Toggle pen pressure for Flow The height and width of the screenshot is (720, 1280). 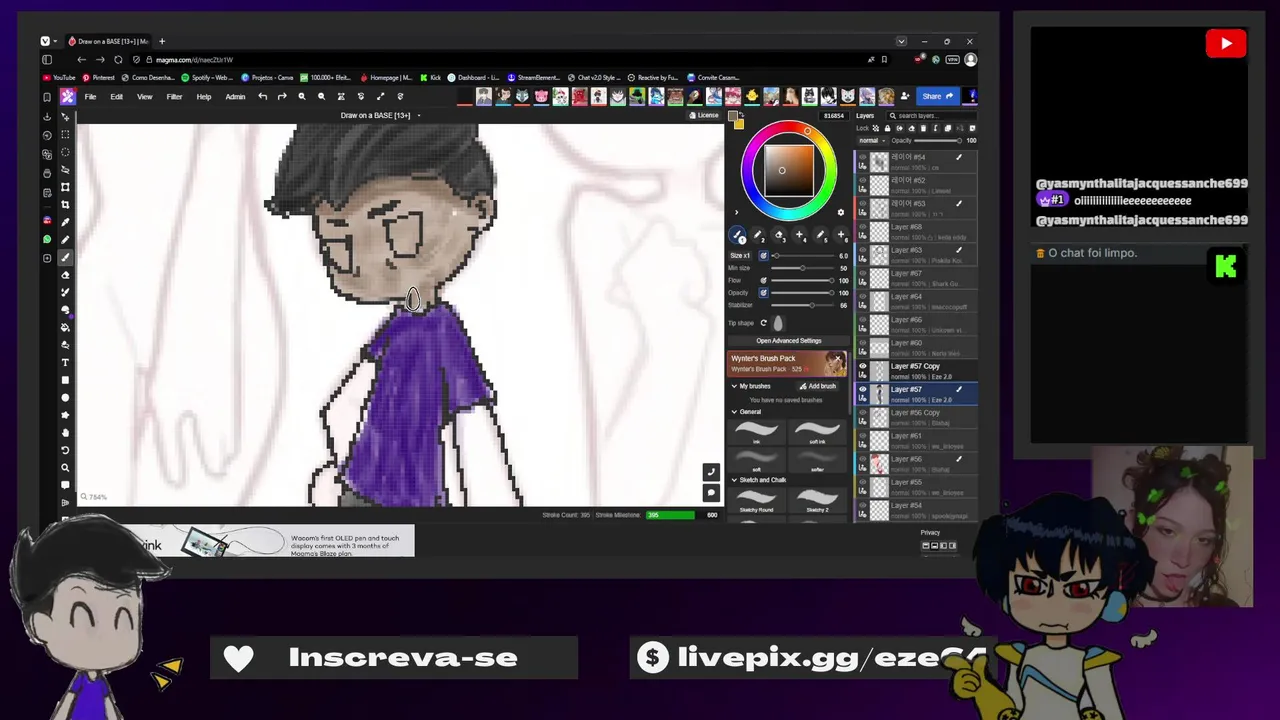pos(764,281)
